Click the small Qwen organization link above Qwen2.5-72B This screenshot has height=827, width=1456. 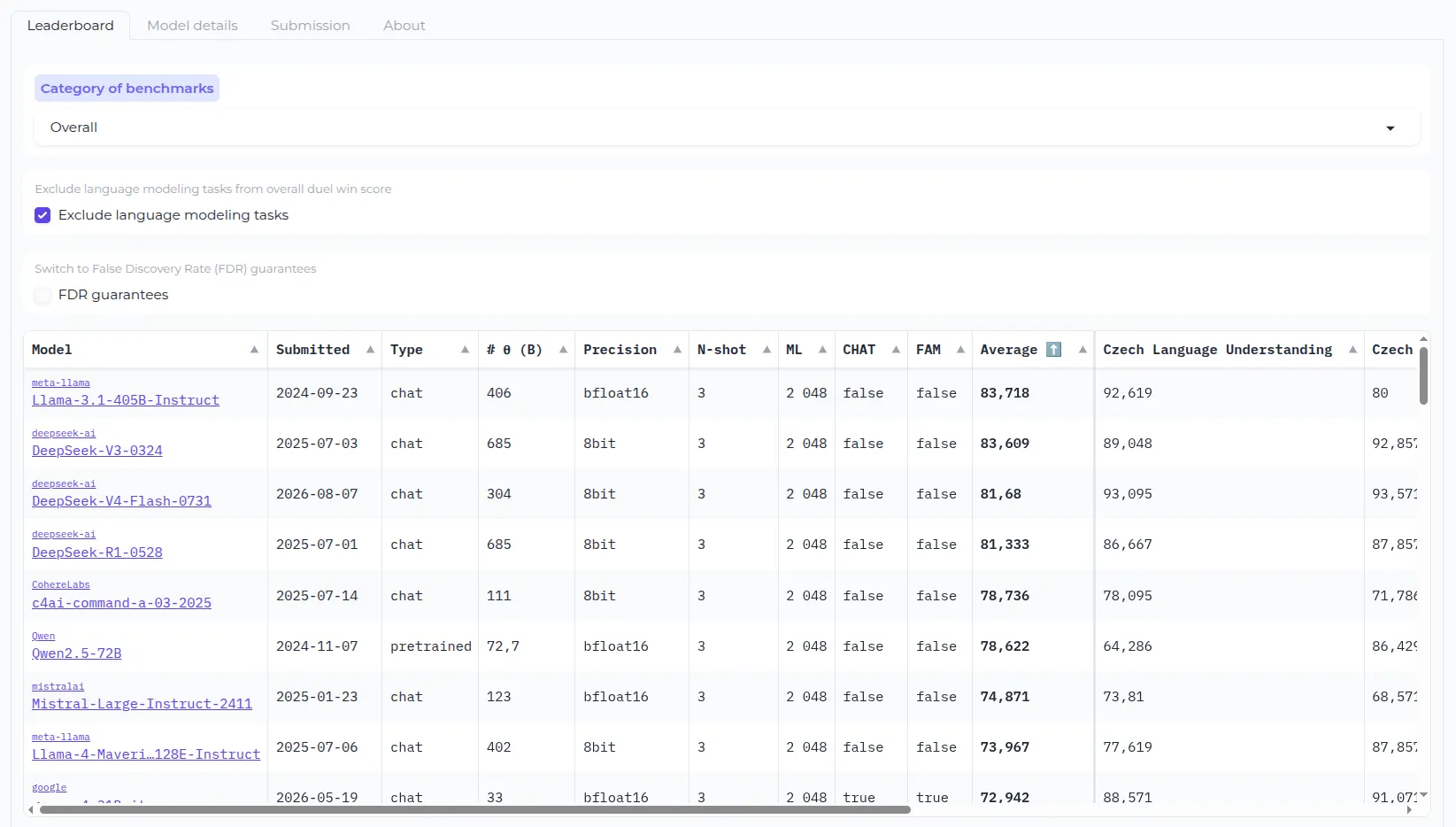pyautogui.click(x=43, y=637)
